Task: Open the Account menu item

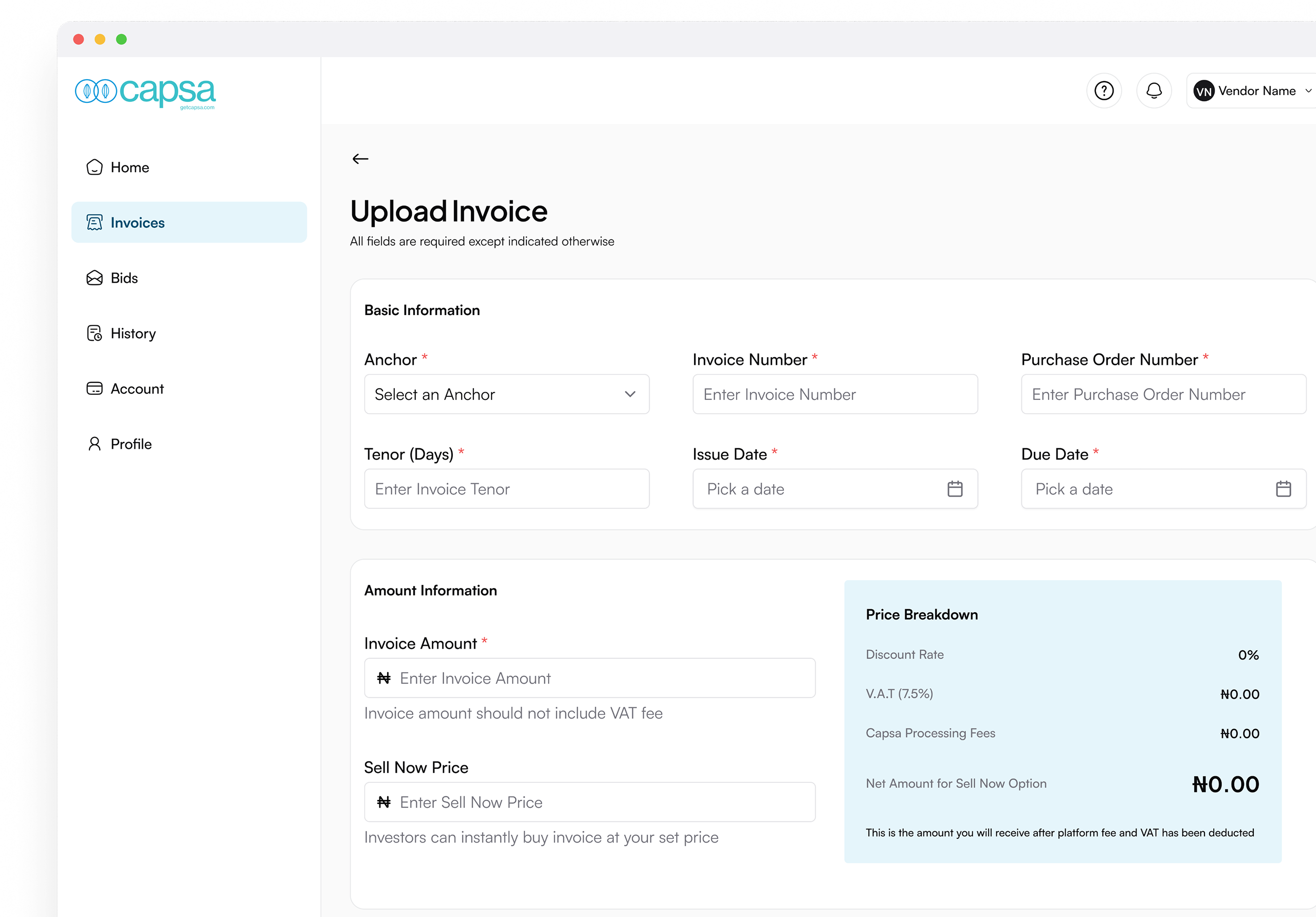Action: click(189, 389)
